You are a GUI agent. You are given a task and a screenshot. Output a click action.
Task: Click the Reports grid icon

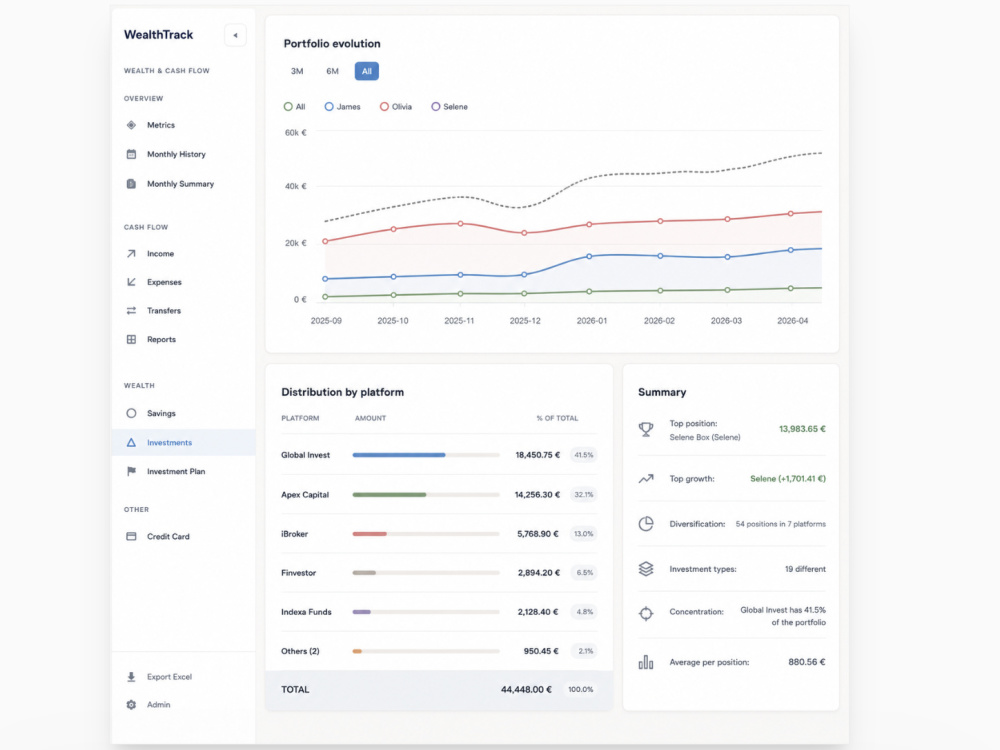pos(131,339)
